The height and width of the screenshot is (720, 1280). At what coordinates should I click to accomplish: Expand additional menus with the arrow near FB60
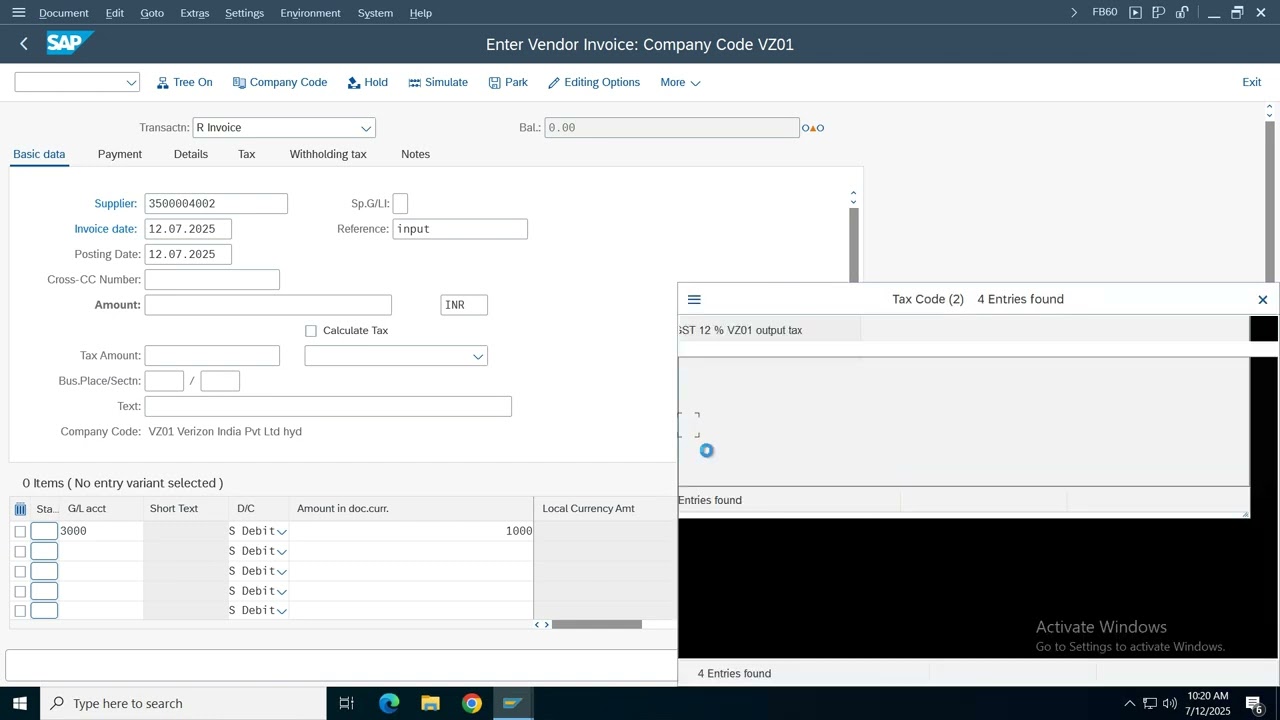tap(1074, 13)
